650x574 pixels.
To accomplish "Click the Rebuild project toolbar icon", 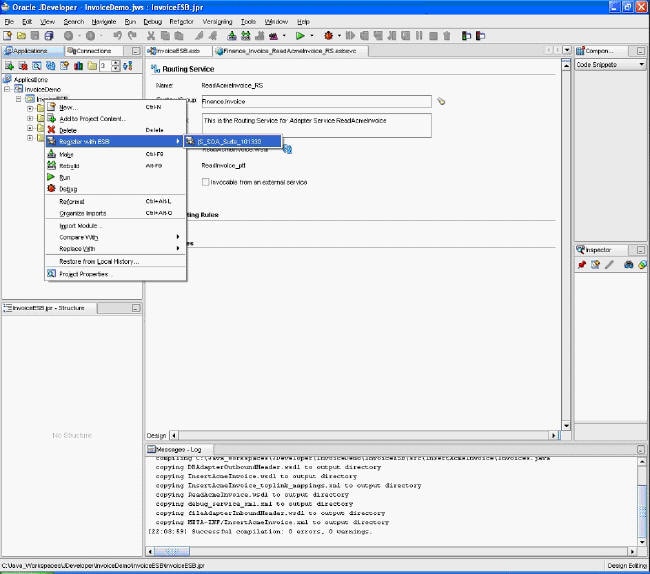I will click(246, 36).
